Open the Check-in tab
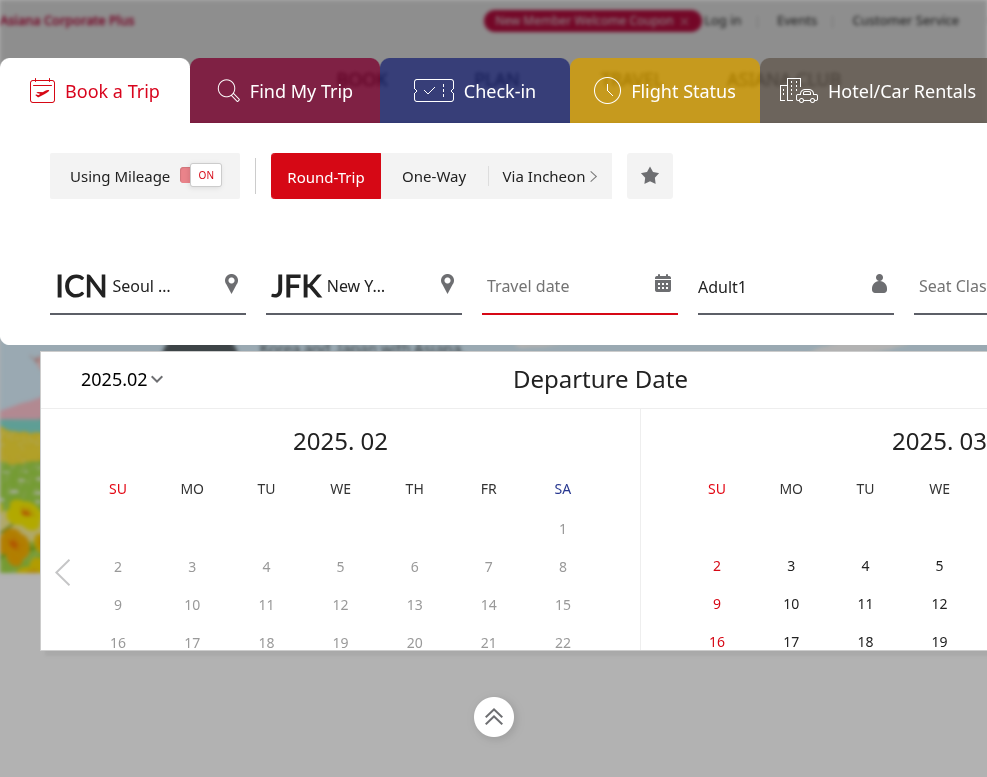Screen dimensions: 987x777 475,91
